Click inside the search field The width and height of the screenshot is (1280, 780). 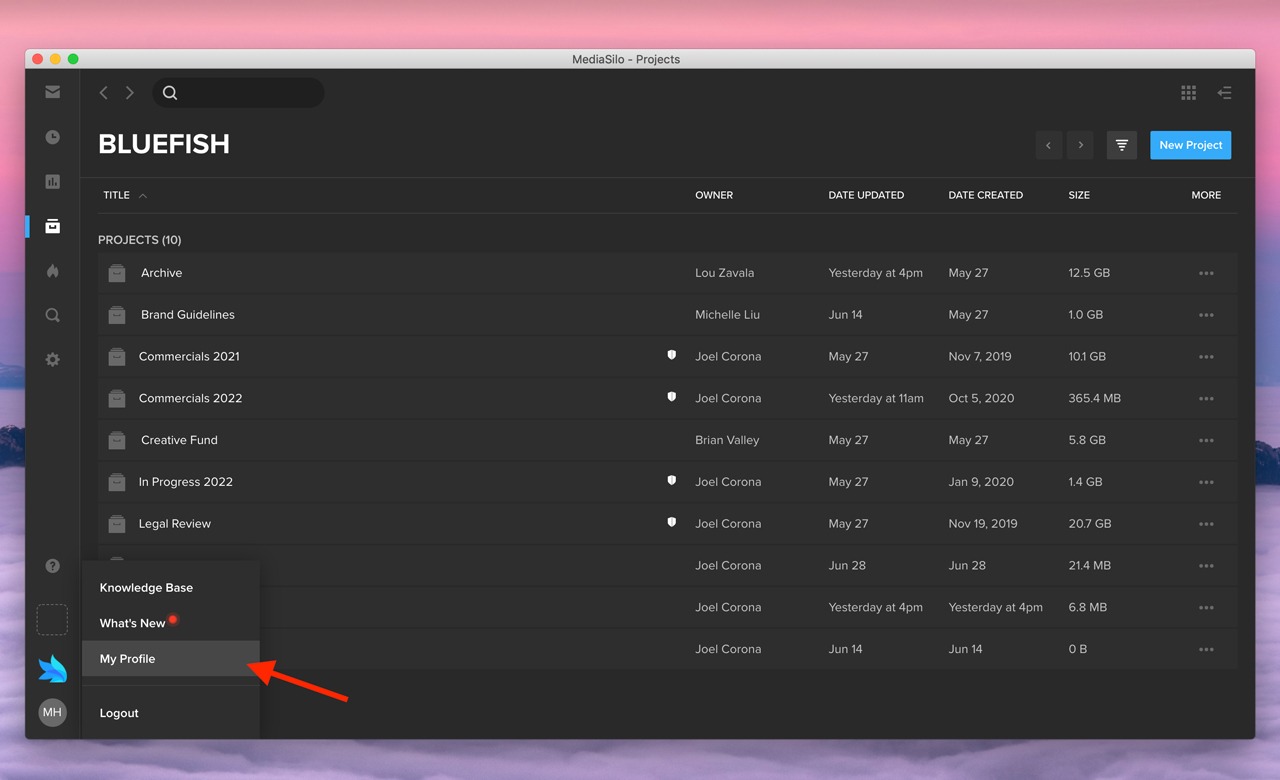pyautogui.click(x=238, y=93)
